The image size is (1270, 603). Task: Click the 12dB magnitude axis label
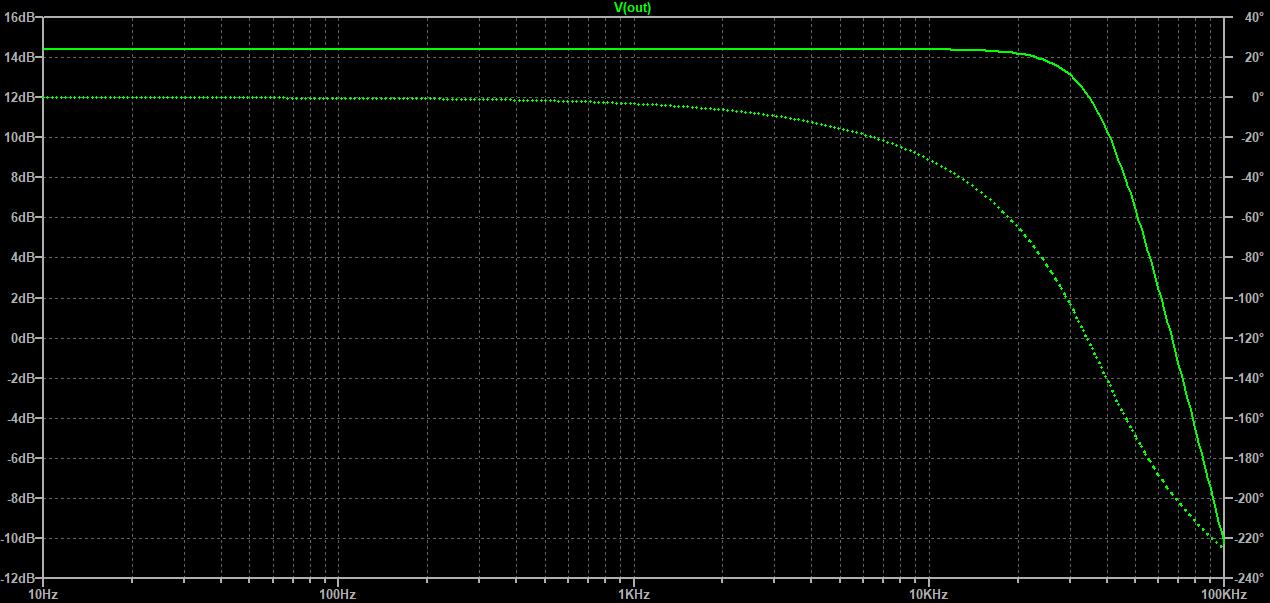coord(21,97)
